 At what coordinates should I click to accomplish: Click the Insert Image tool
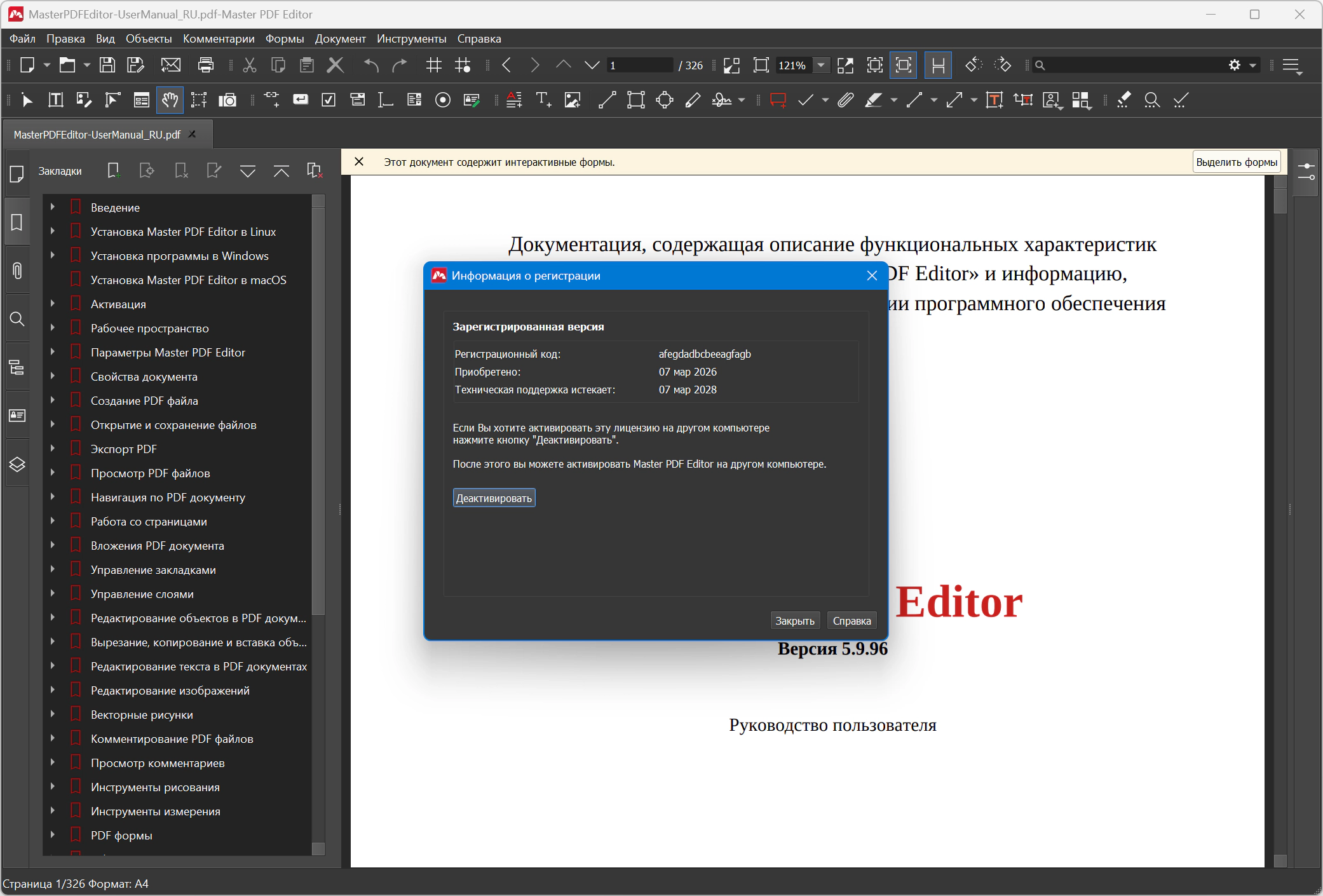tap(573, 100)
